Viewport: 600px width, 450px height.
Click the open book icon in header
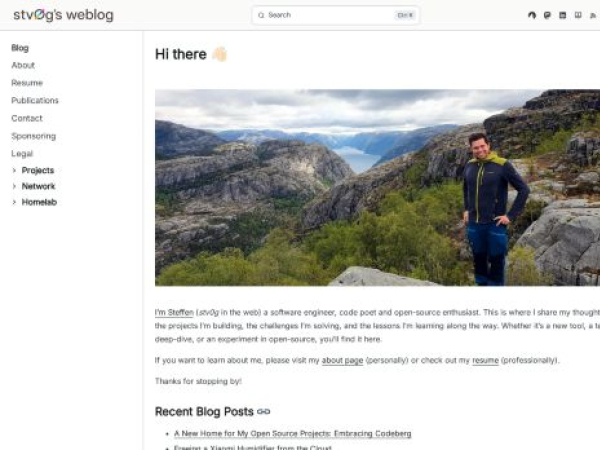click(x=578, y=15)
